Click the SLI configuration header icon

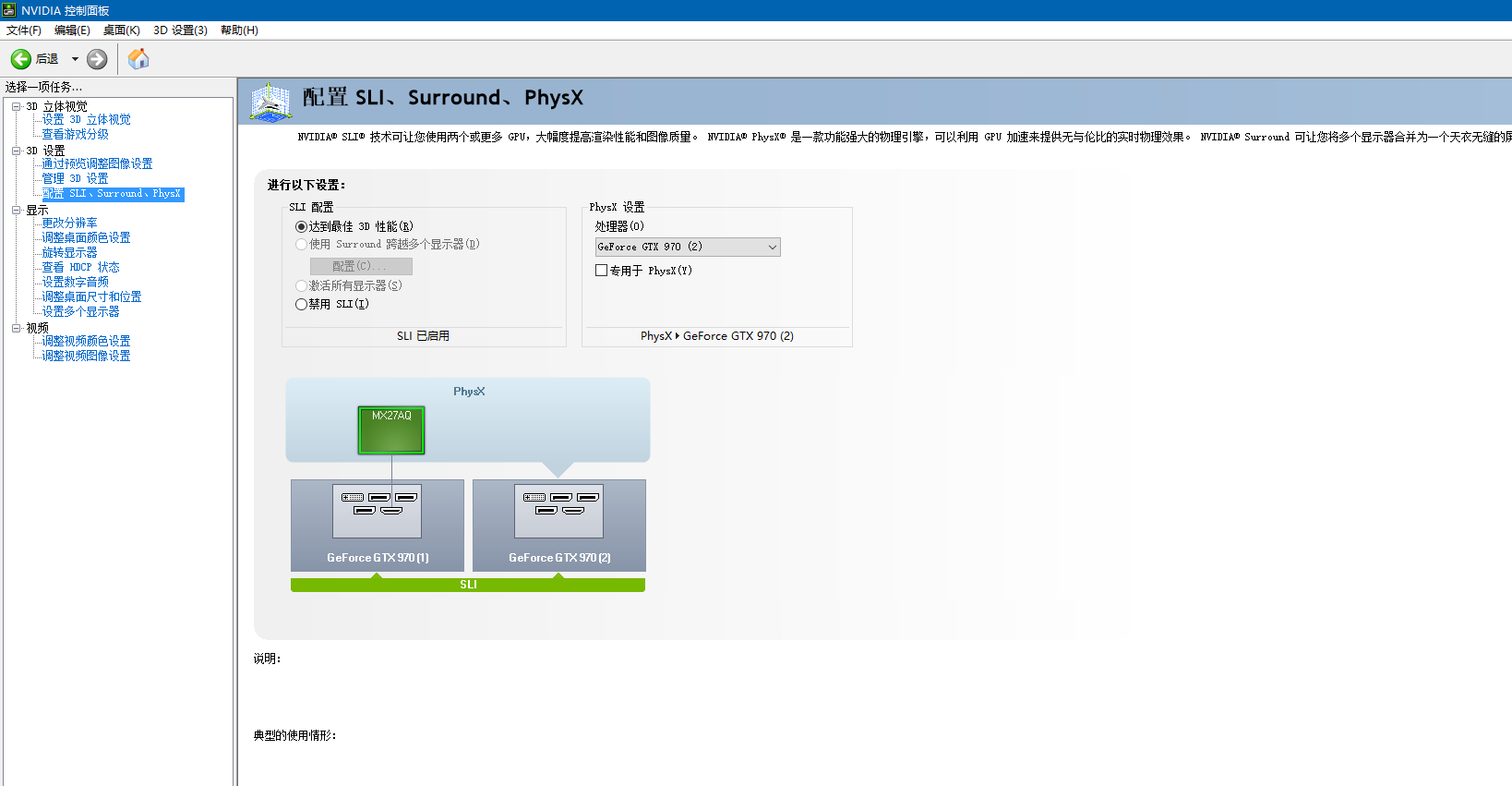(271, 102)
